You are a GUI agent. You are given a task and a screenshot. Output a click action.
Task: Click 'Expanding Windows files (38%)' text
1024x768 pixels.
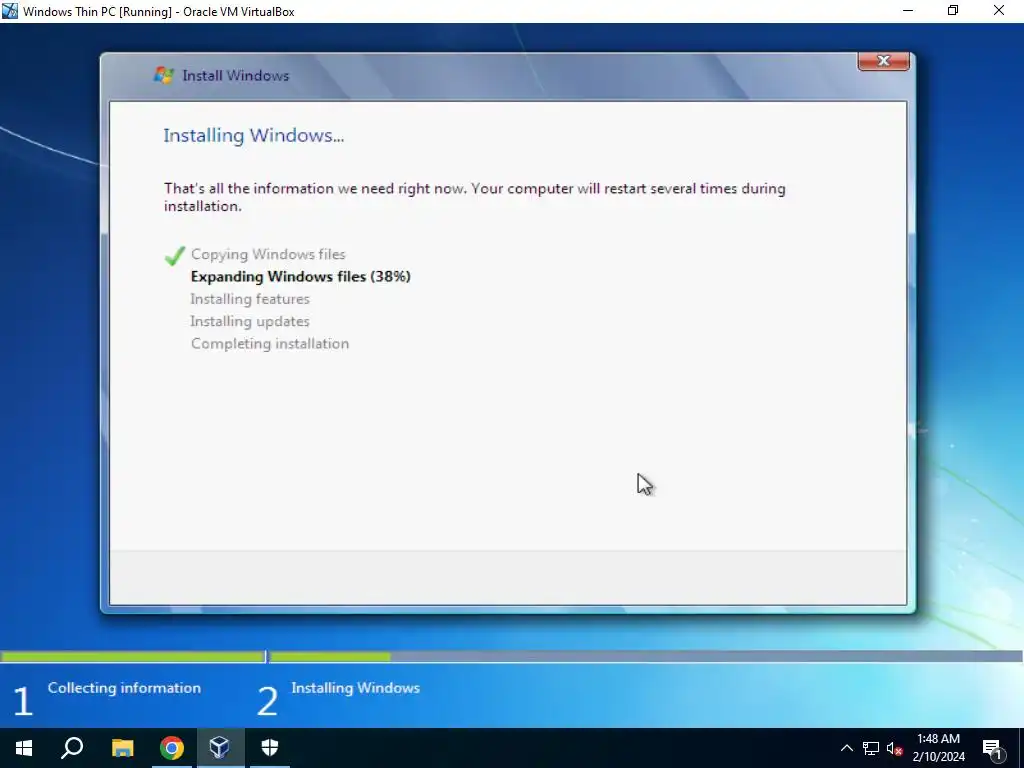(300, 277)
